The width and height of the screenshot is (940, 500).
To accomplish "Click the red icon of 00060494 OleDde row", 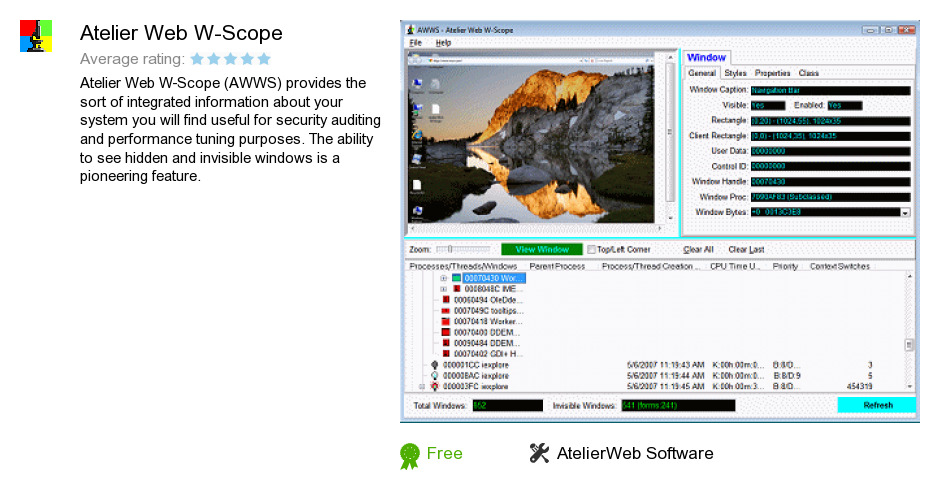I will click(446, 300).
